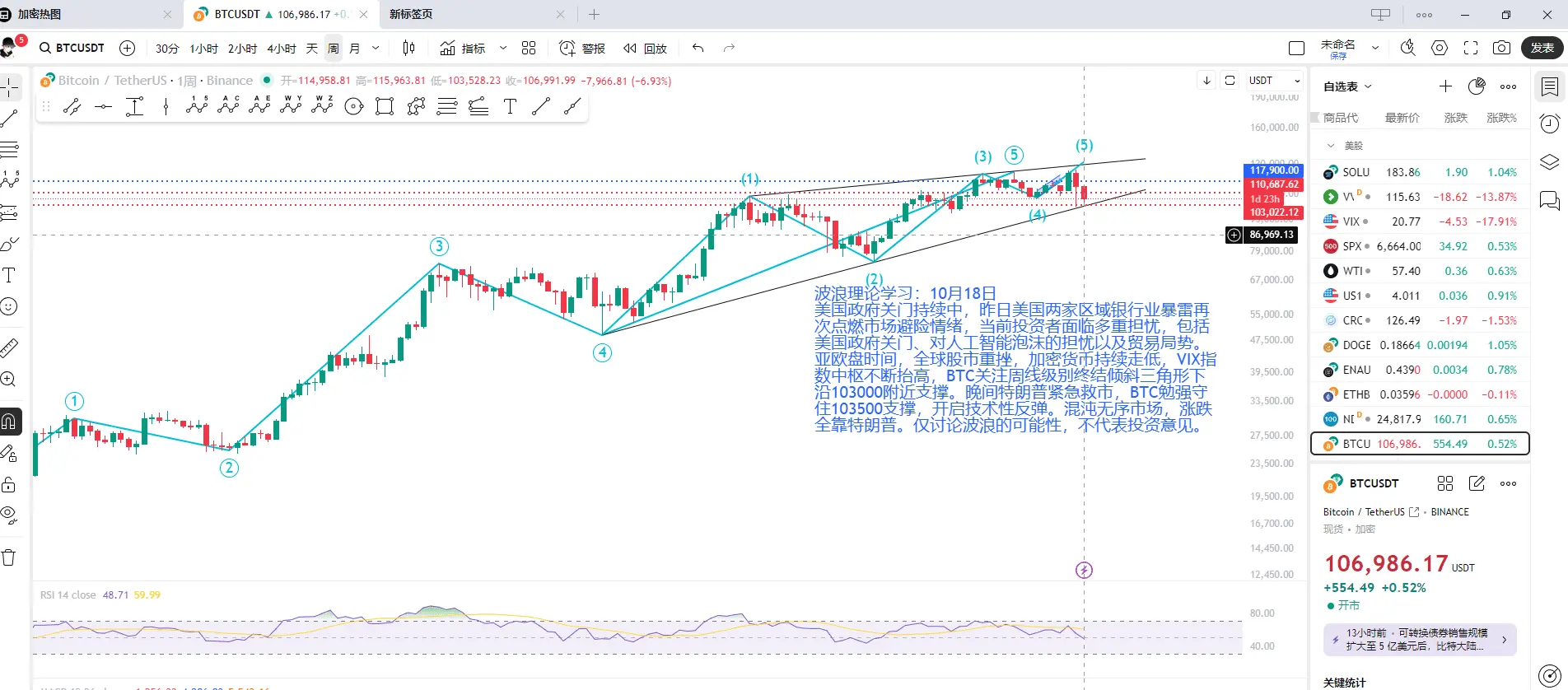The width and height of the screenshot is (1568, 690).
Task: Undo the last chart action
Action: (698, 49)
